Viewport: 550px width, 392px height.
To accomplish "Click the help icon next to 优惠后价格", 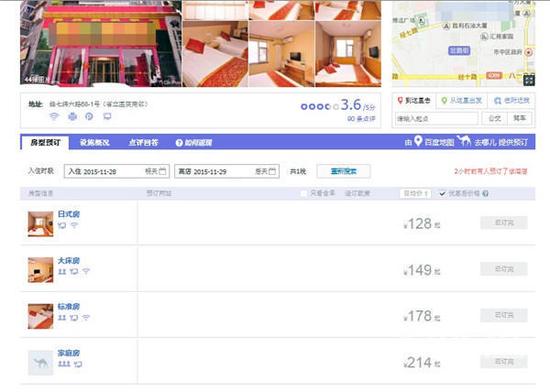I will click(x=485, y=193).
